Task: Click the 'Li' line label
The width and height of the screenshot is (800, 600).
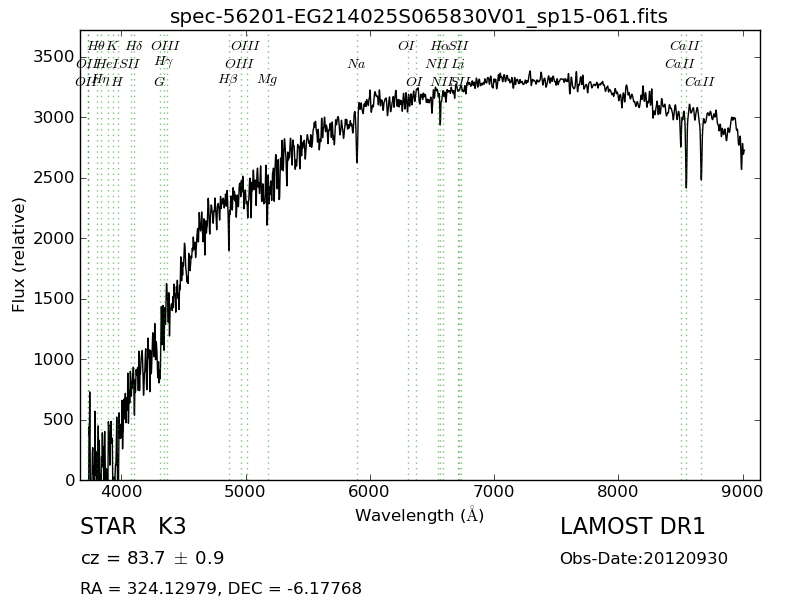Action: click(x=458, y=64)
